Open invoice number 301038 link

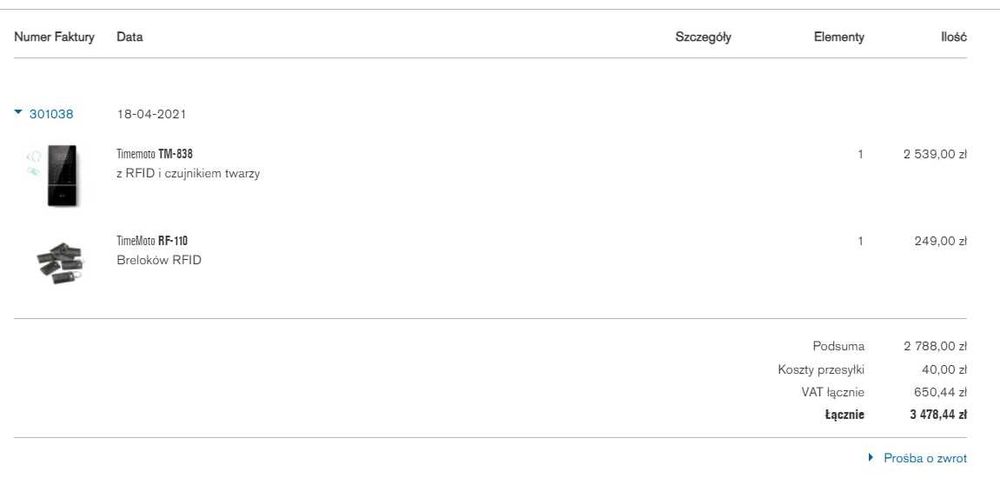coord(51,114)
